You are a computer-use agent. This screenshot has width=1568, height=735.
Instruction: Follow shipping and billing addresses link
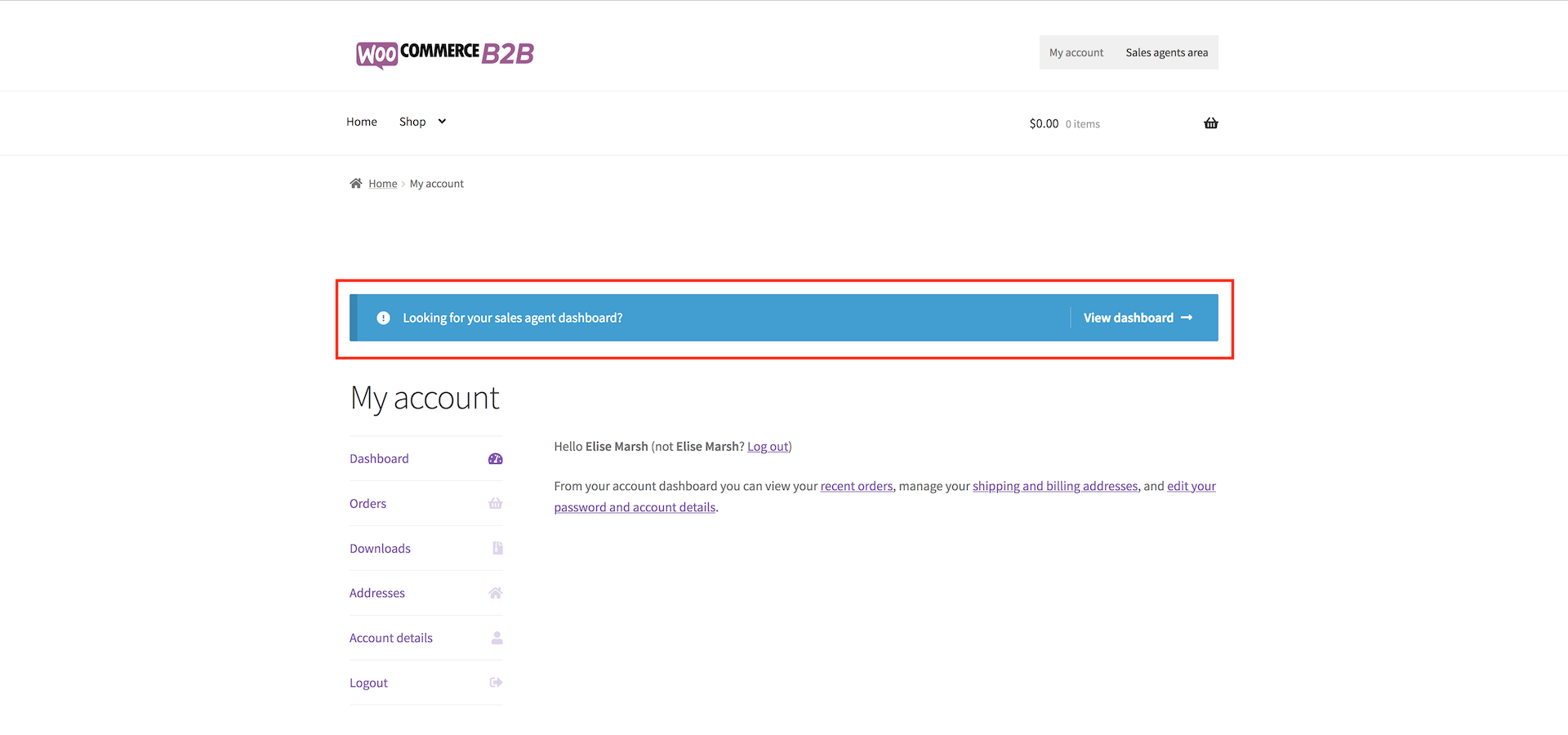(x=1054, y=486)
